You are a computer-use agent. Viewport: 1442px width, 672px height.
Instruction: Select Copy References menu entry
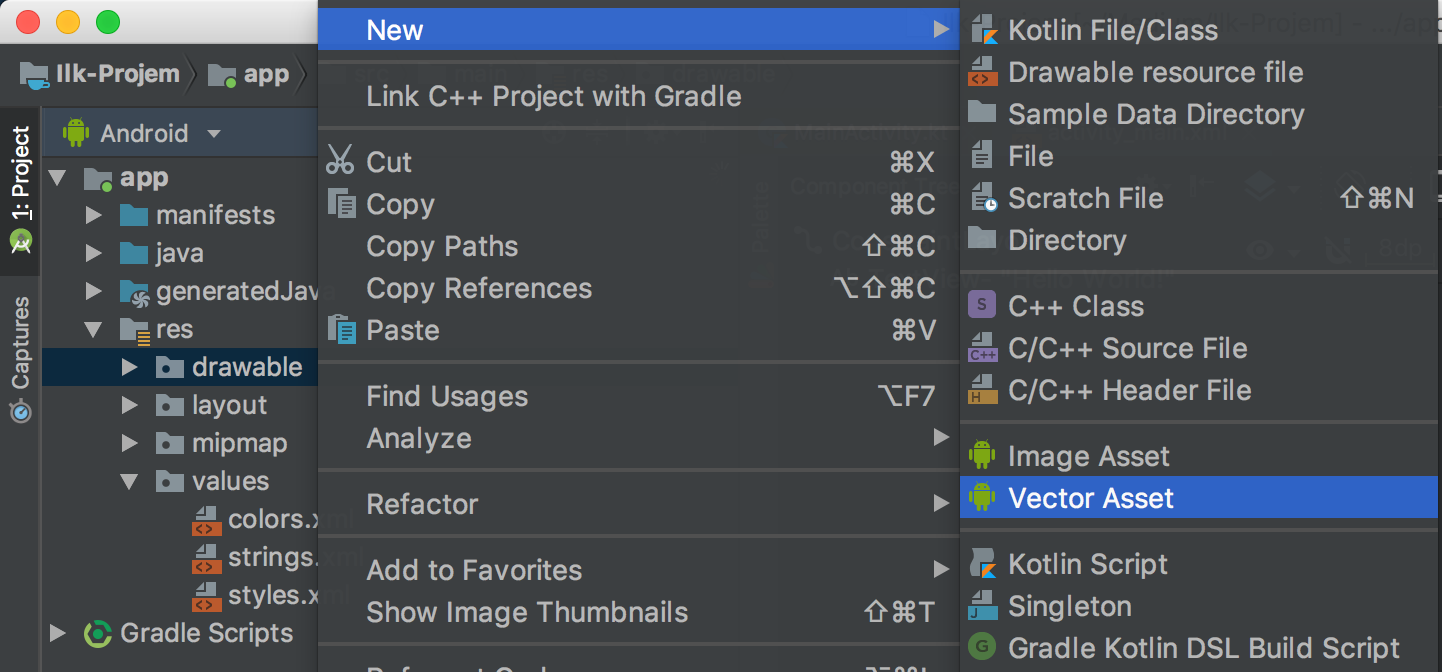[638, 288]
